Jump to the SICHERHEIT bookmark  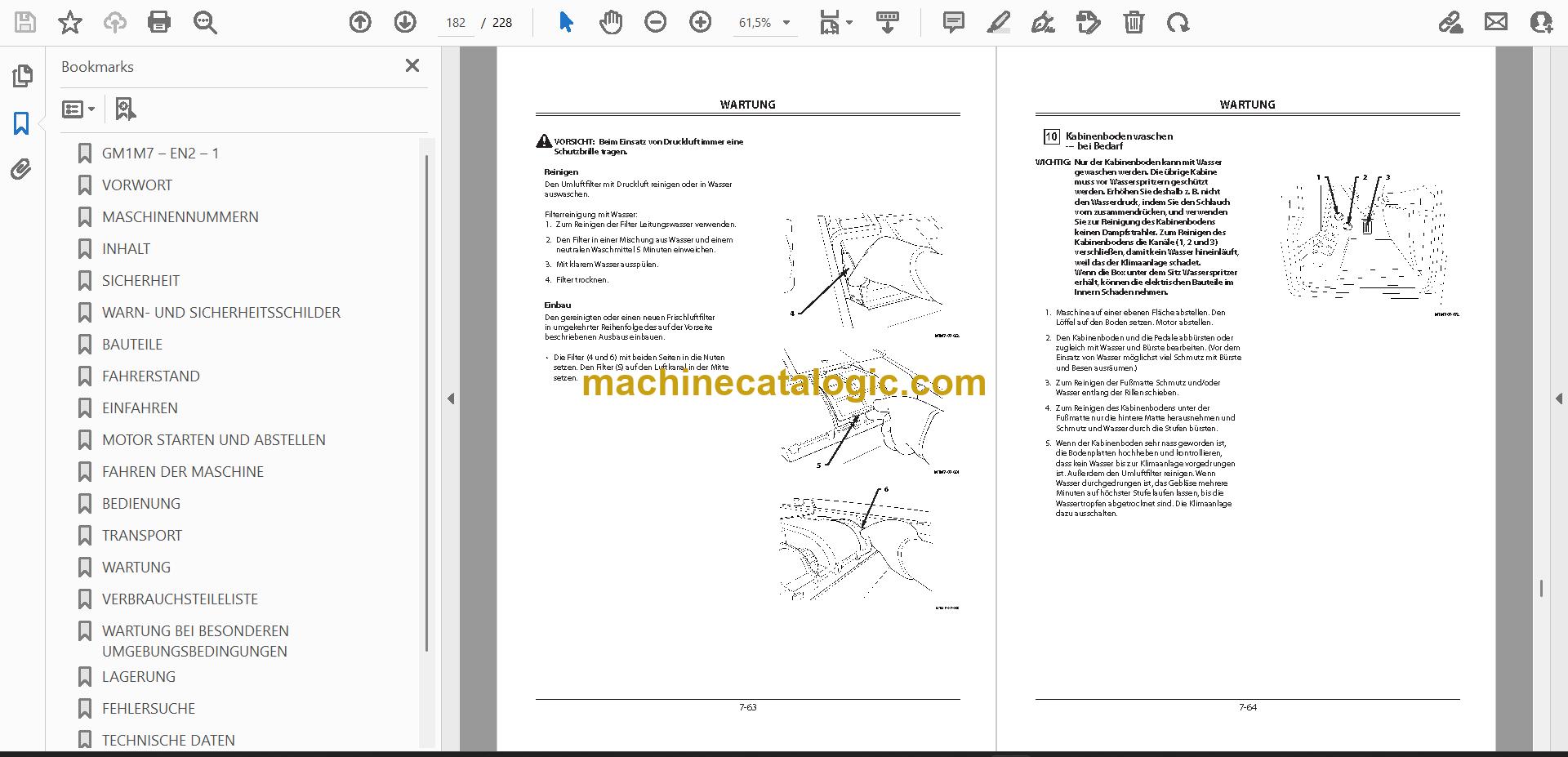tap(140, 280)
